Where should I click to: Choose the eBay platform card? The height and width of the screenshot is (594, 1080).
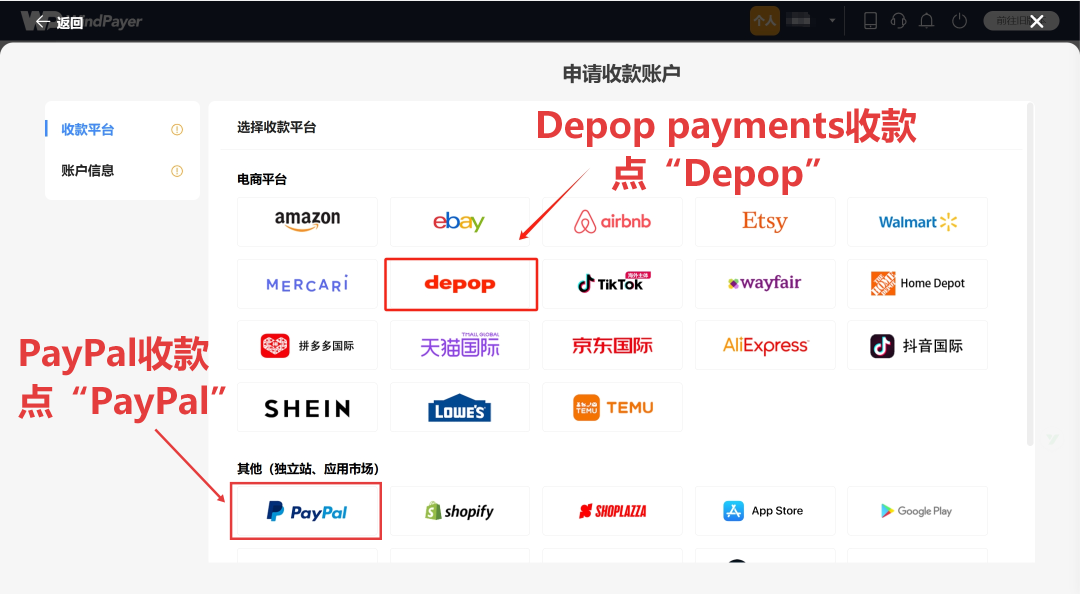pos(459,222)
